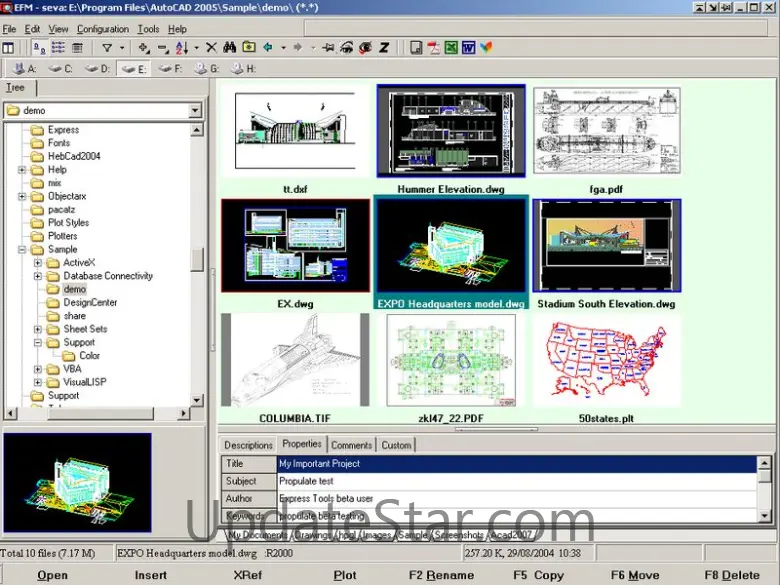The image size is (780, 585).
Task: Click the Word icon in toolbar
Action: pos(468,48)
